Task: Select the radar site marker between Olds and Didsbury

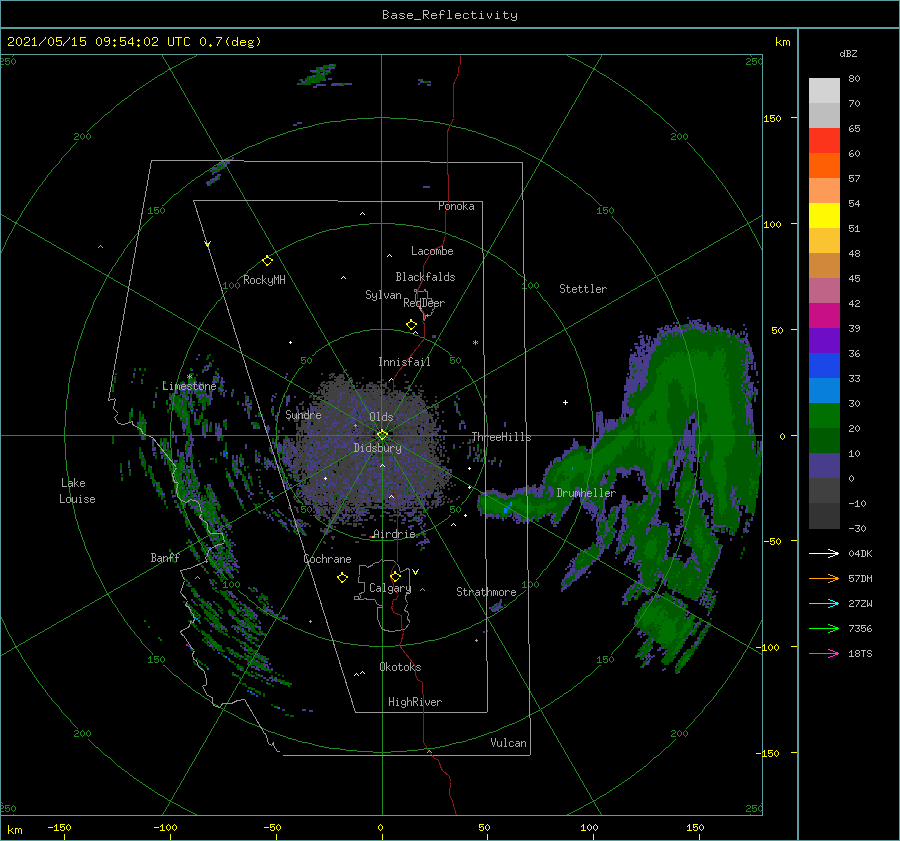Action: point(382,435)
